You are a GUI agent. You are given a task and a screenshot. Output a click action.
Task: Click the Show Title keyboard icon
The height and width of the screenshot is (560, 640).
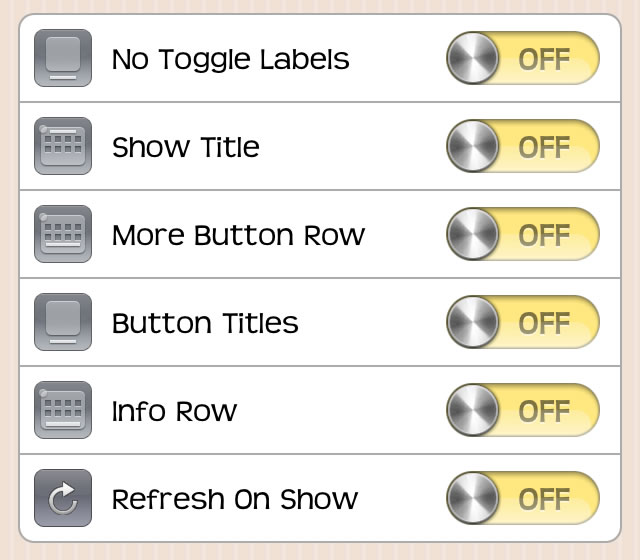63,146
